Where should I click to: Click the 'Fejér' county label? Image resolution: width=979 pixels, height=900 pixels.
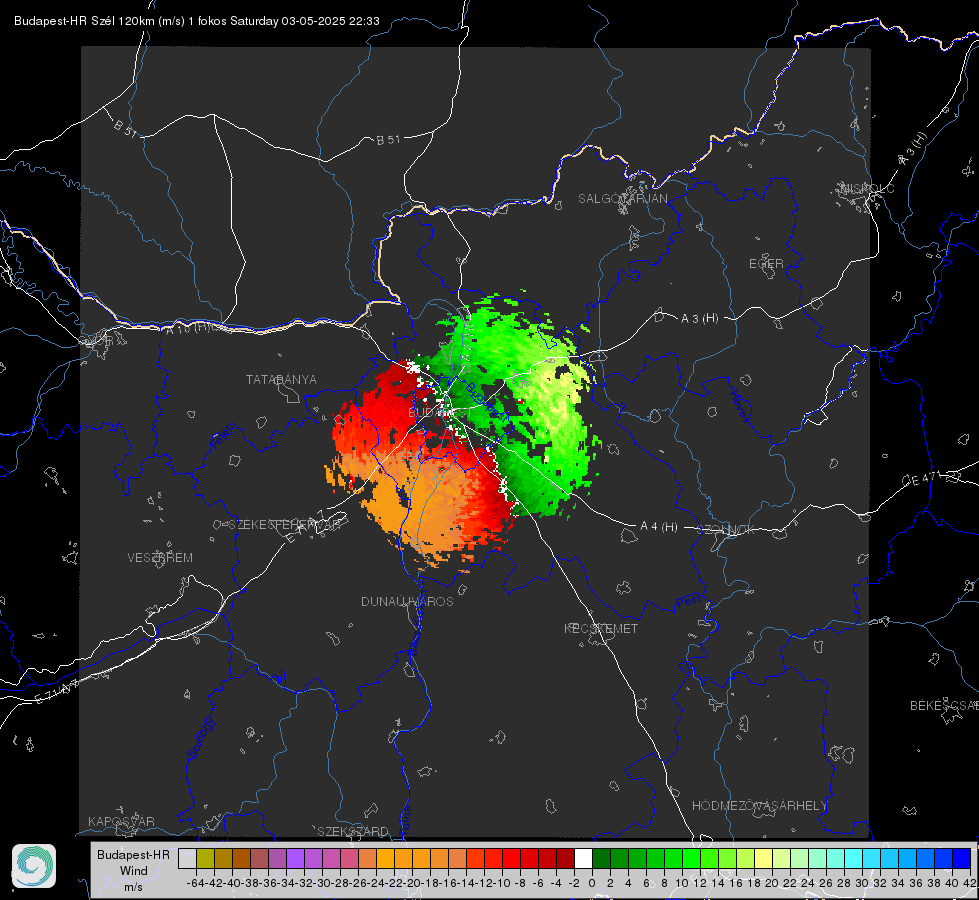point(224,437)
